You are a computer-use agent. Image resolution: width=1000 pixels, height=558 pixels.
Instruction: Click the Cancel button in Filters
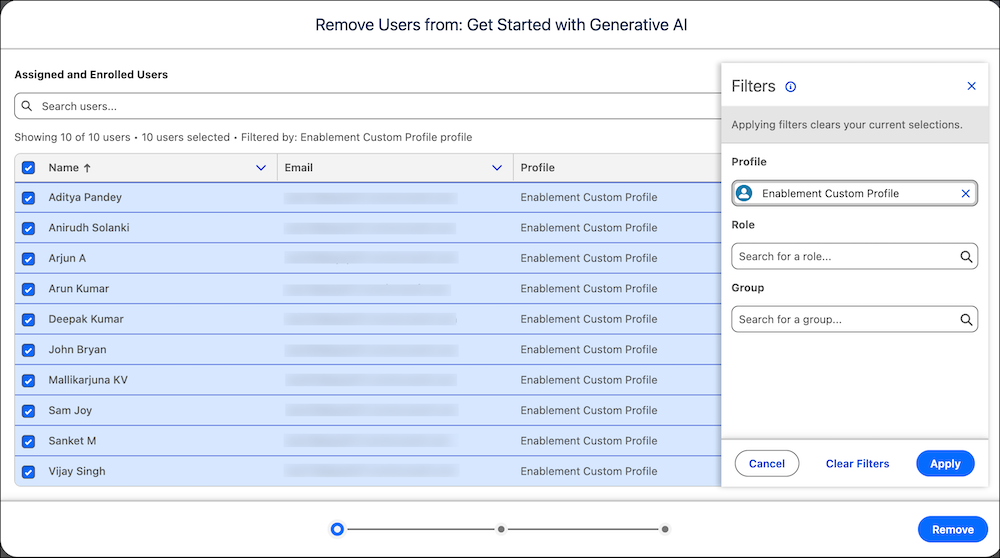(767, 464)
